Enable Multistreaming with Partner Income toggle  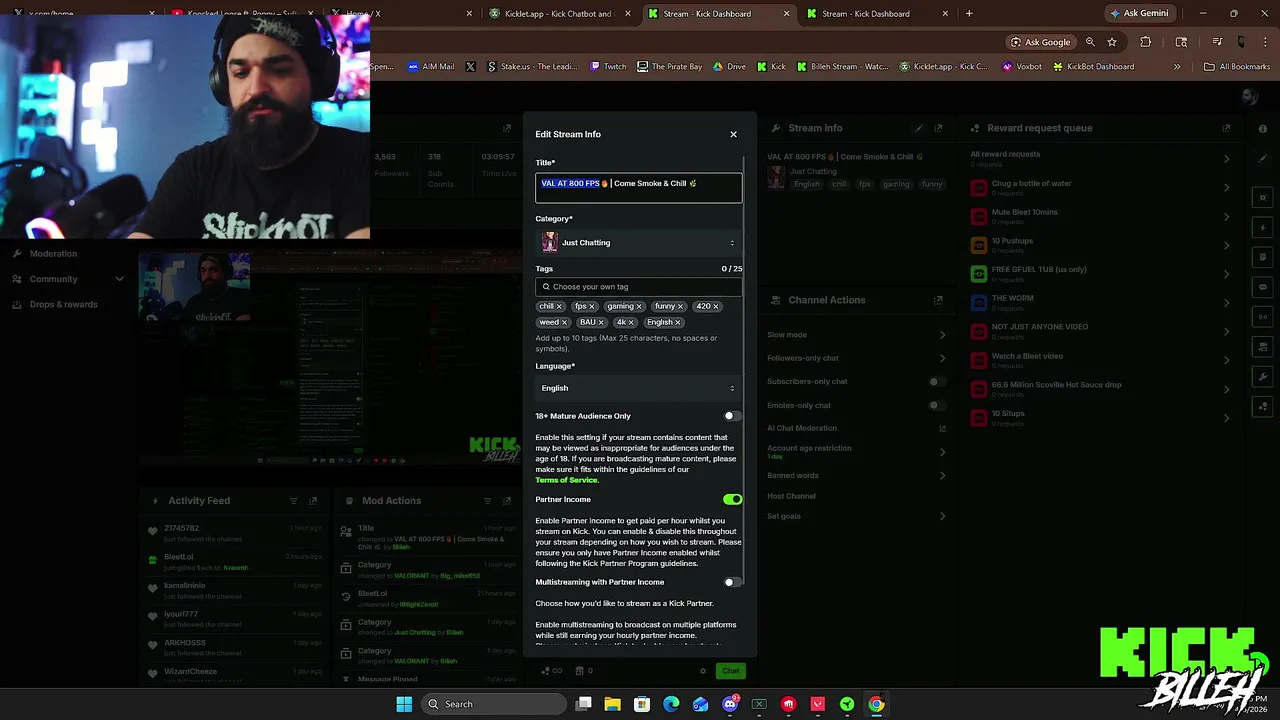(x=733, y=582)
